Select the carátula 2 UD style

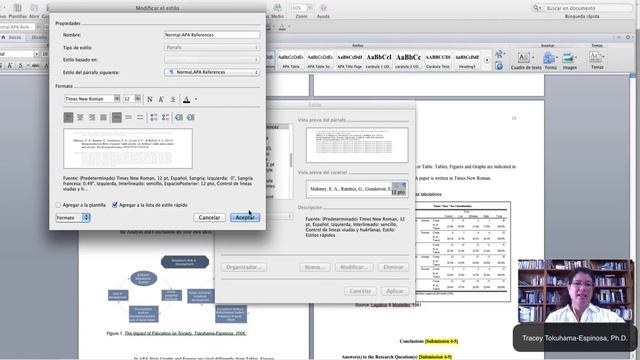(408, 60)
